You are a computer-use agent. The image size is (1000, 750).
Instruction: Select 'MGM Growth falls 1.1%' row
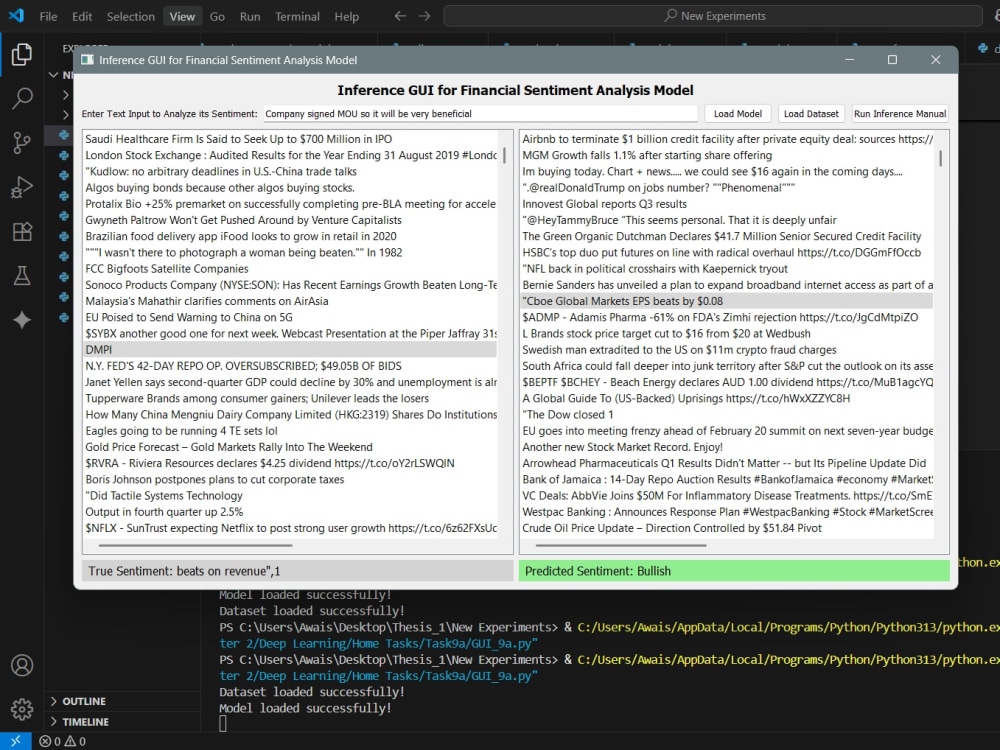727,155
